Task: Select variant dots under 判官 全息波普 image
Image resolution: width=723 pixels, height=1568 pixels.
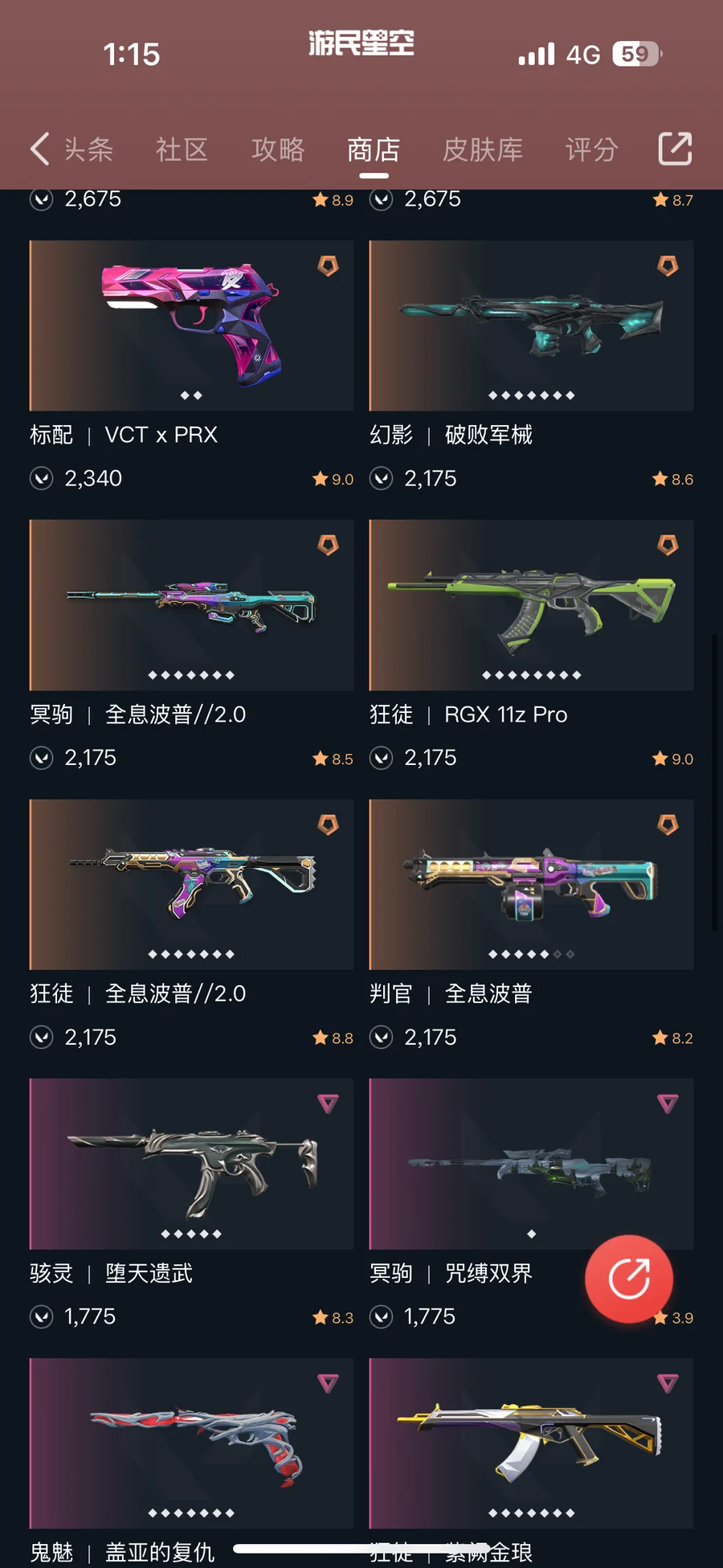Action: point(531,954)
